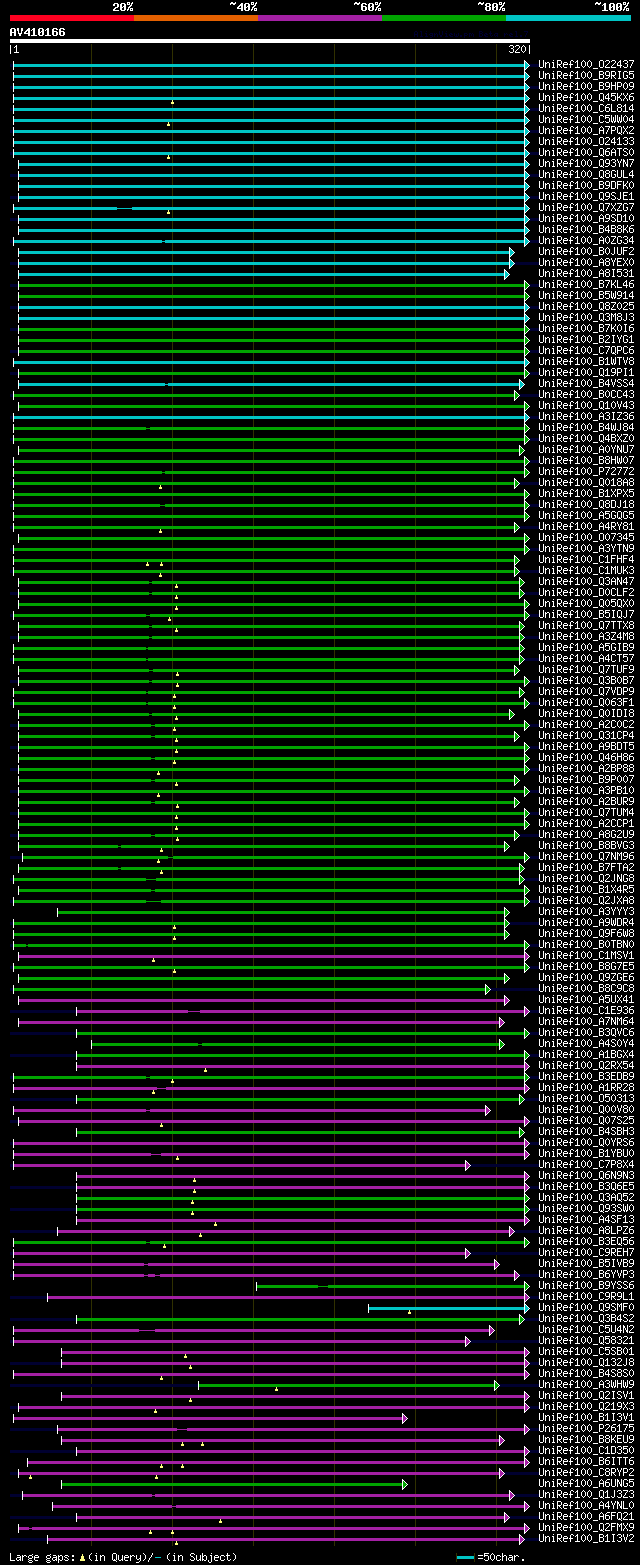This screenshot has width=640, height=1565.
Task: Select the UniRef100_Q2RX54 label
Action: pos(586,1065)
